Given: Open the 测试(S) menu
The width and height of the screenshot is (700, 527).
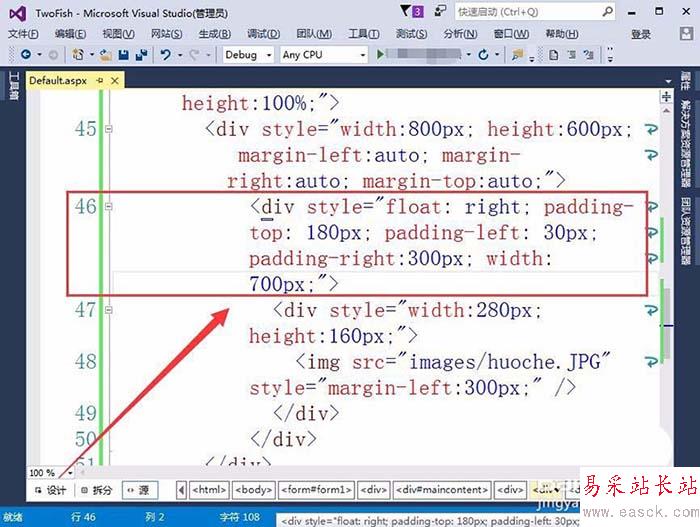Looking at the screenshot, I should click(411, 34).
